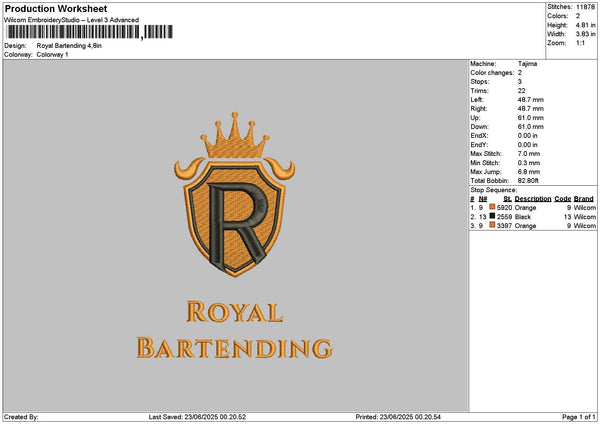Click the Zoom value '1:1'
The width and height of the screenshot is (600, 424).
pyautogui.click(x=580, y=43)
